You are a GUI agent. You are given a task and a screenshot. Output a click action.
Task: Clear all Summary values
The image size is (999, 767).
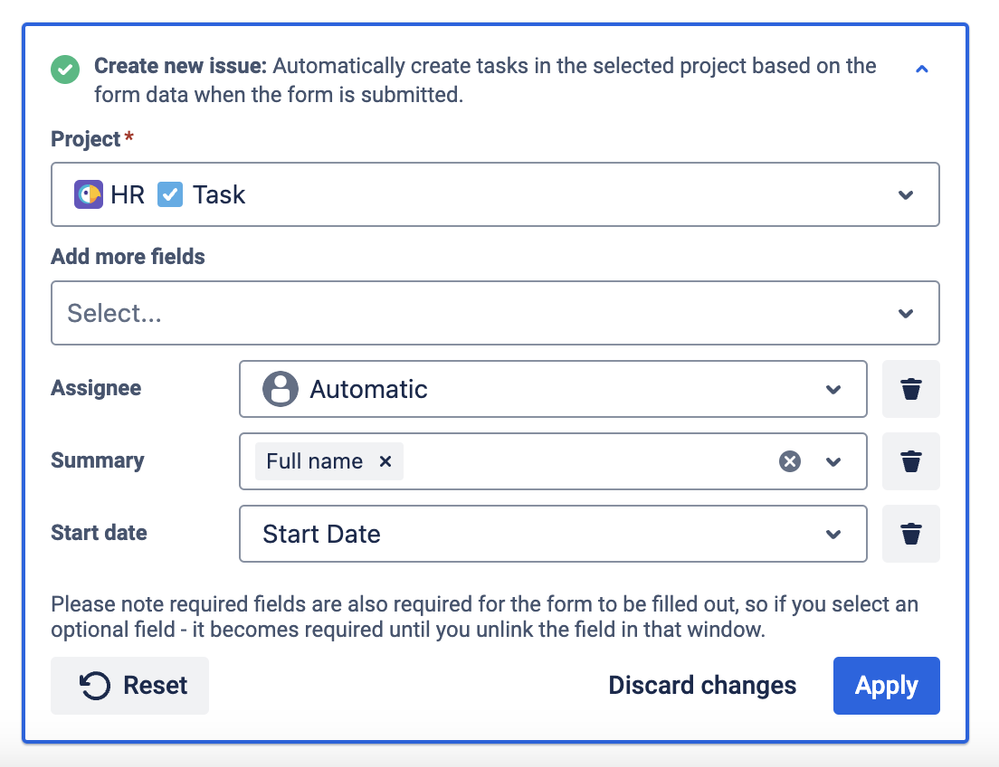tap(790, 461)
